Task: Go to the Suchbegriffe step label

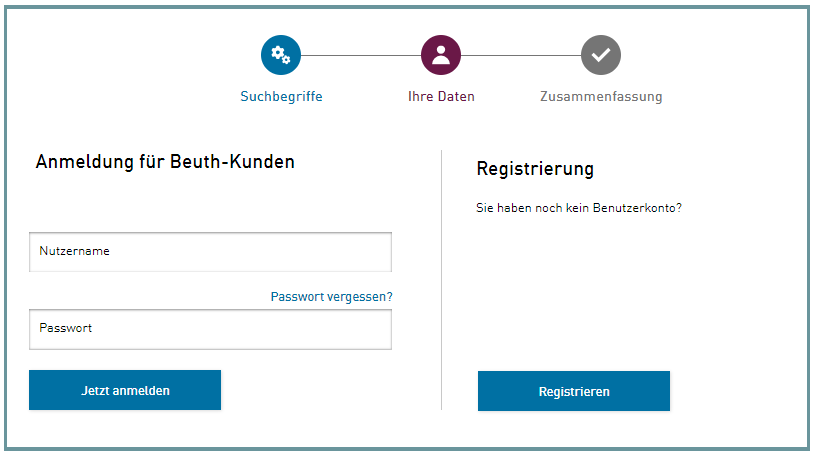Action: tap(281, 97)
